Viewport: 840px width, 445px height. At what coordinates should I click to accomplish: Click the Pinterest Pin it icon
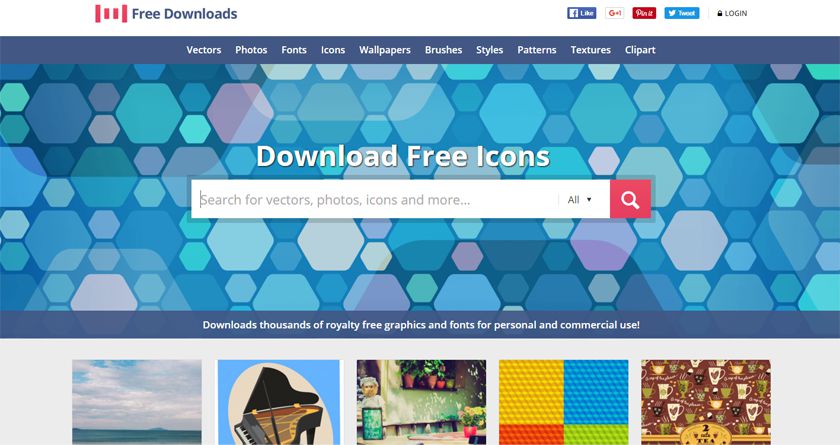pyautogui.click(x=644, y=13)
